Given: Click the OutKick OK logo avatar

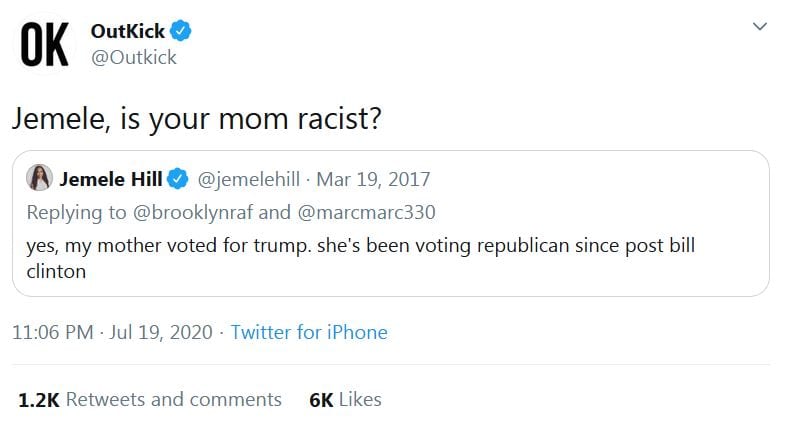Looking at the screenshot, I should 45,45.
